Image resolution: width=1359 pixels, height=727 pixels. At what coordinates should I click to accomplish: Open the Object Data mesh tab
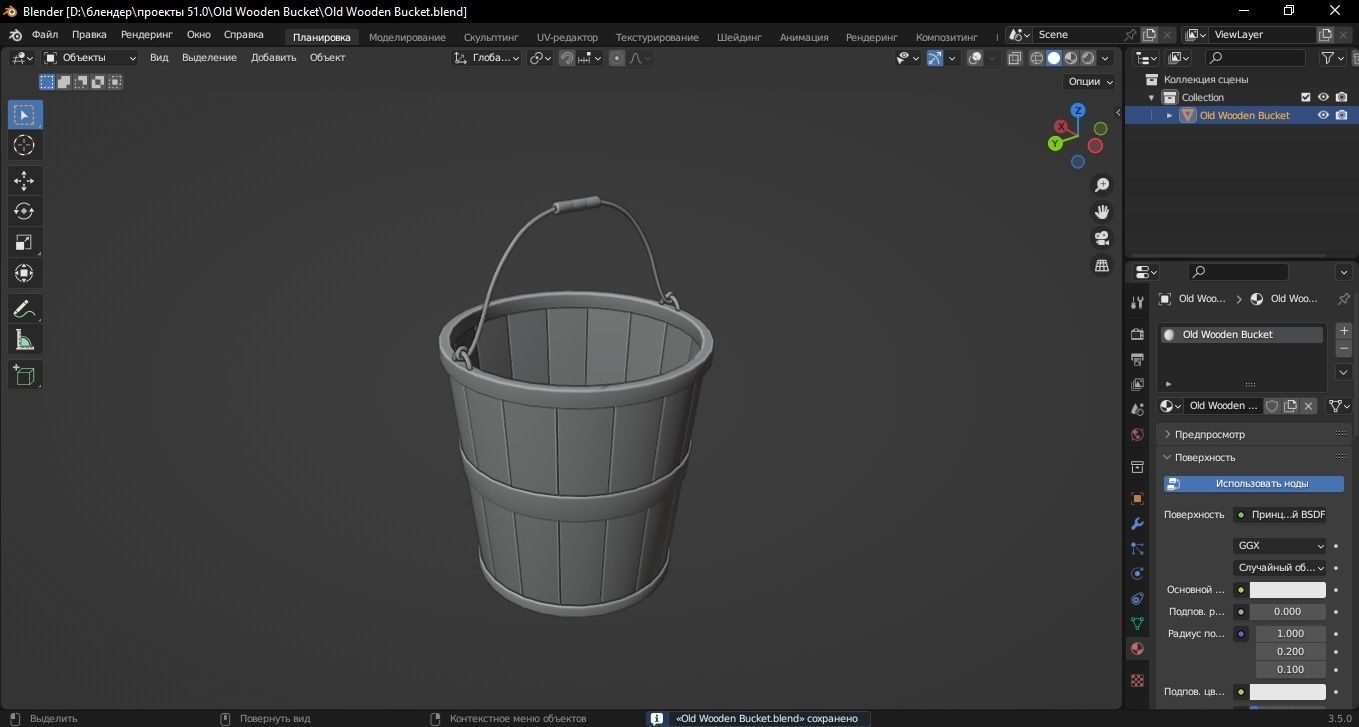click(x=1137, y=623)
